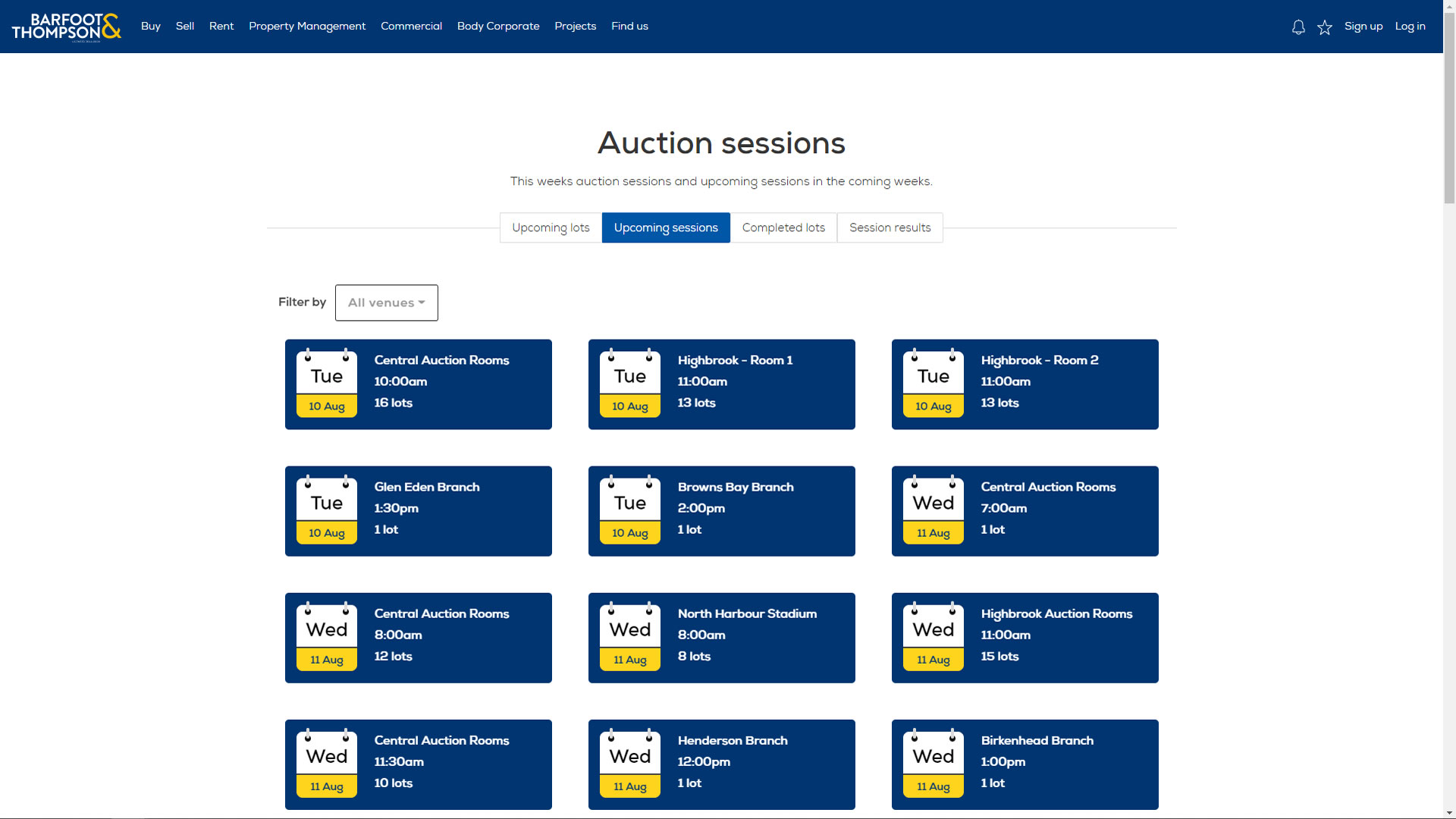
Task: Click the page vertical scrollbar
Action: tap(1449, 106)
